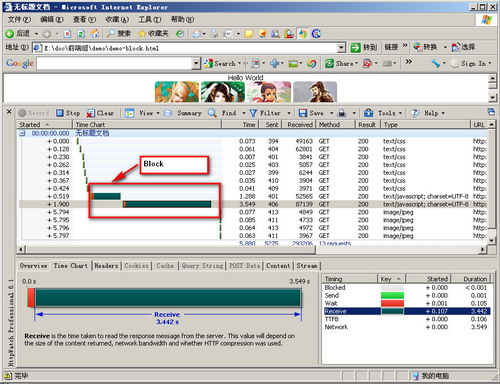
Task: Click the Google toolbar search field
Action: tap(115, 63)
